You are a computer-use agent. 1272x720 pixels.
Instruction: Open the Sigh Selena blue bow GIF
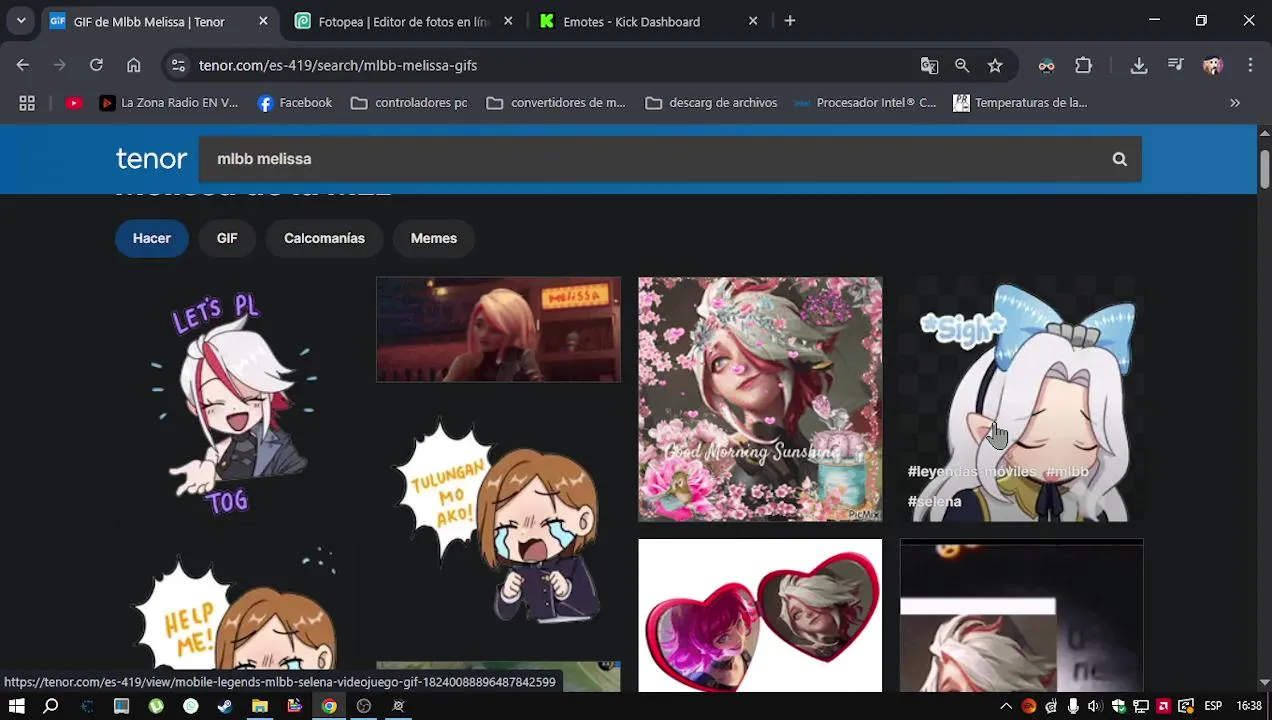click(x=1021, y=399)
